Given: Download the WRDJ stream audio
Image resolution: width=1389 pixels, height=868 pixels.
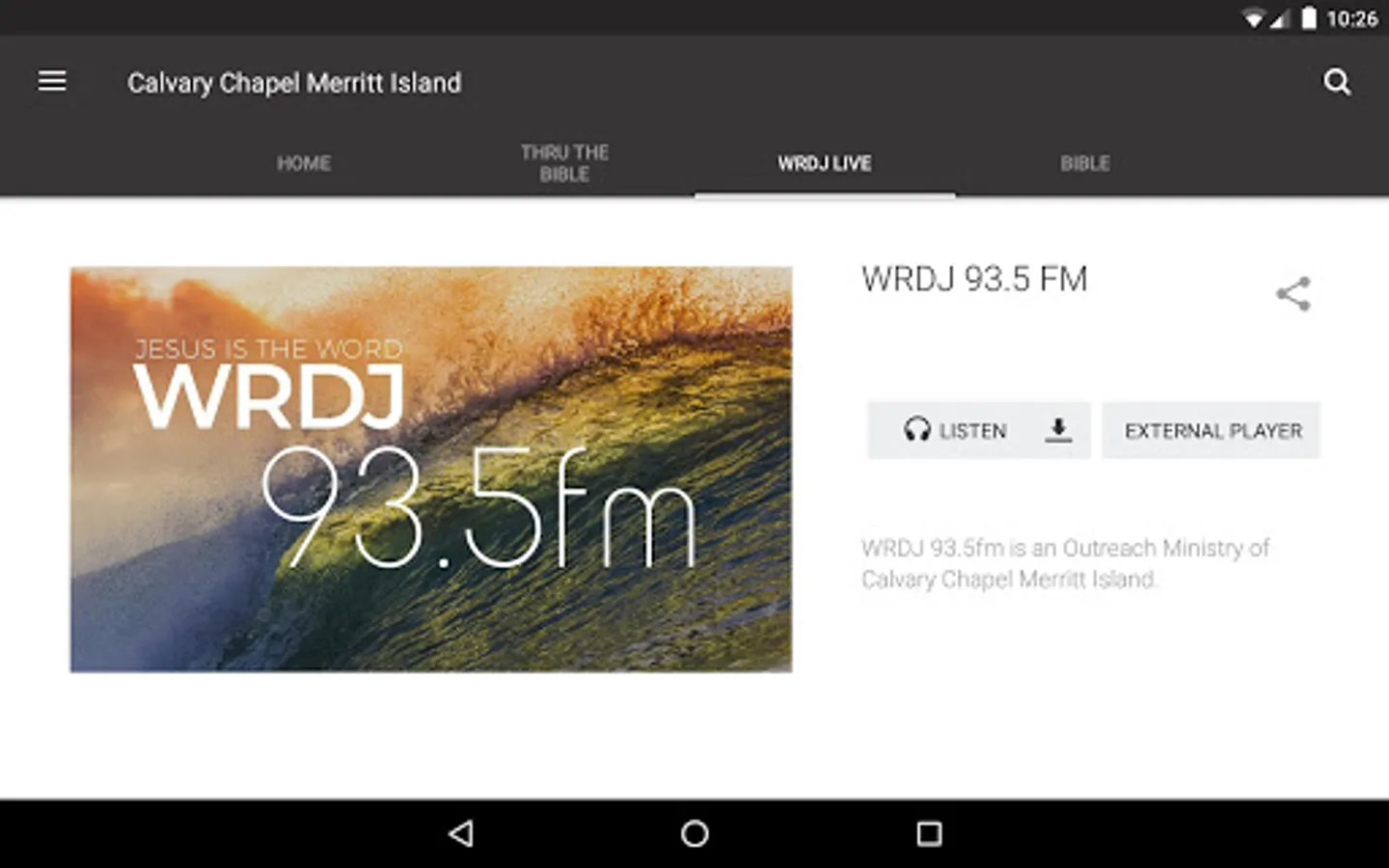Looking at the screenshot, I should 1058,430.
